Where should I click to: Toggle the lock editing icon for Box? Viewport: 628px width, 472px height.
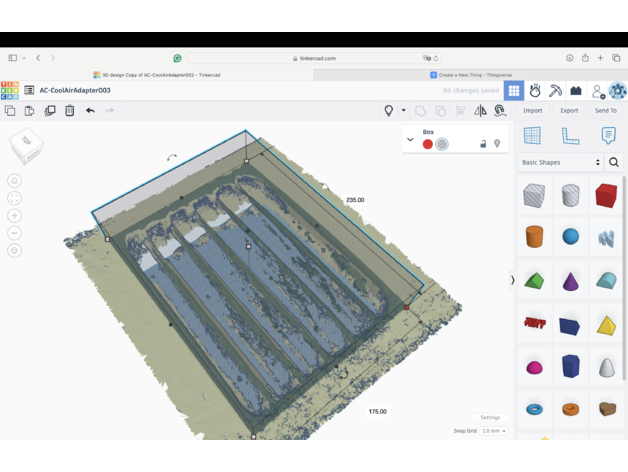coord(483,144)
